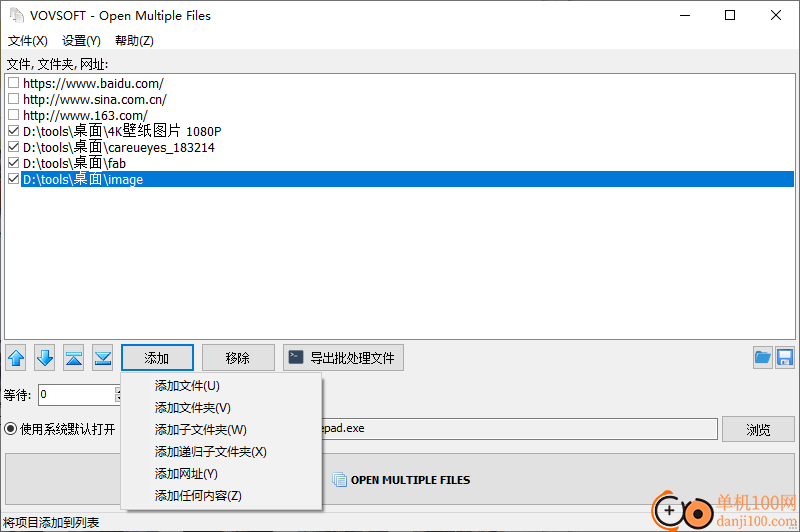The image size is (800, 532).
Task: Enable the http://www.163.com/ checkbox
Action: 14,115
